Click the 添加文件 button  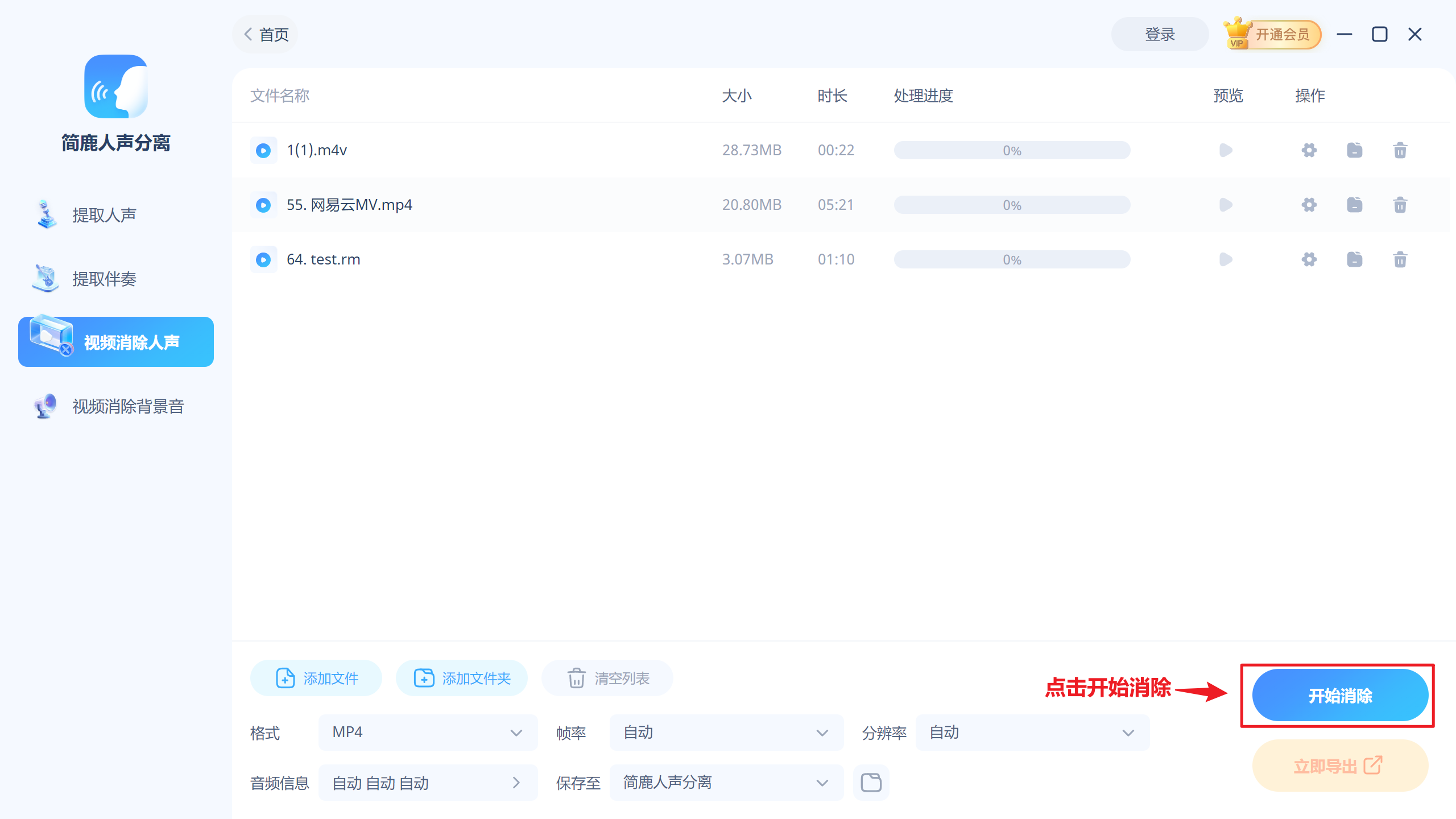[316, 678]
